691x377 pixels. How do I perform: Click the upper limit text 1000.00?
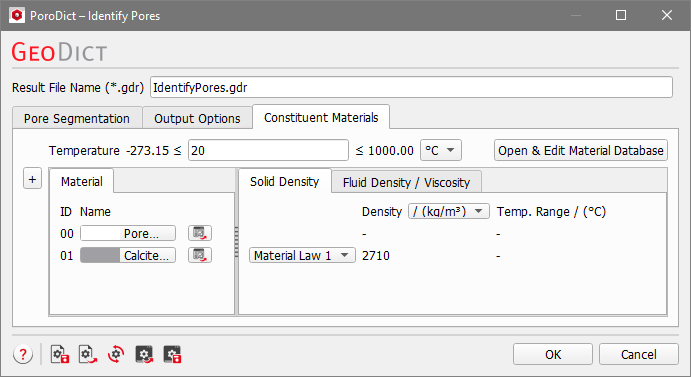click(391, 151)
